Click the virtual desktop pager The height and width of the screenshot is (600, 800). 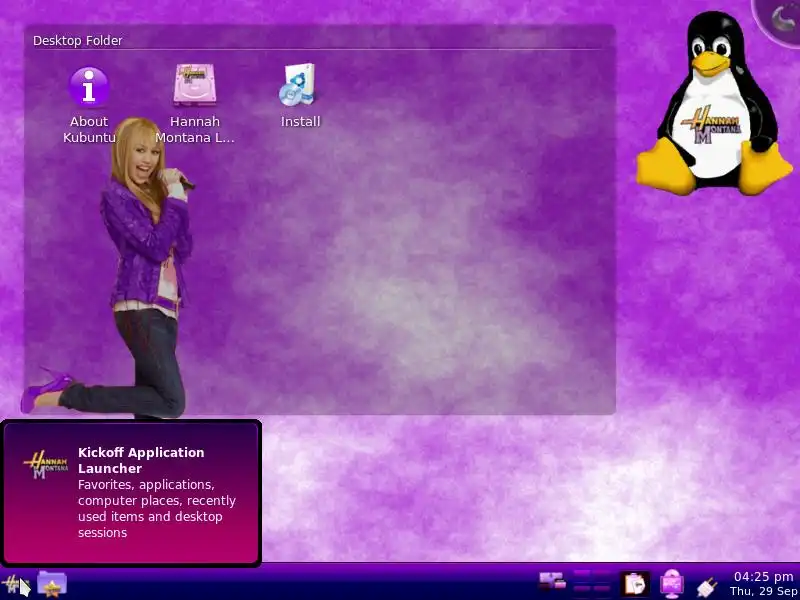click(x=592, y=584)
